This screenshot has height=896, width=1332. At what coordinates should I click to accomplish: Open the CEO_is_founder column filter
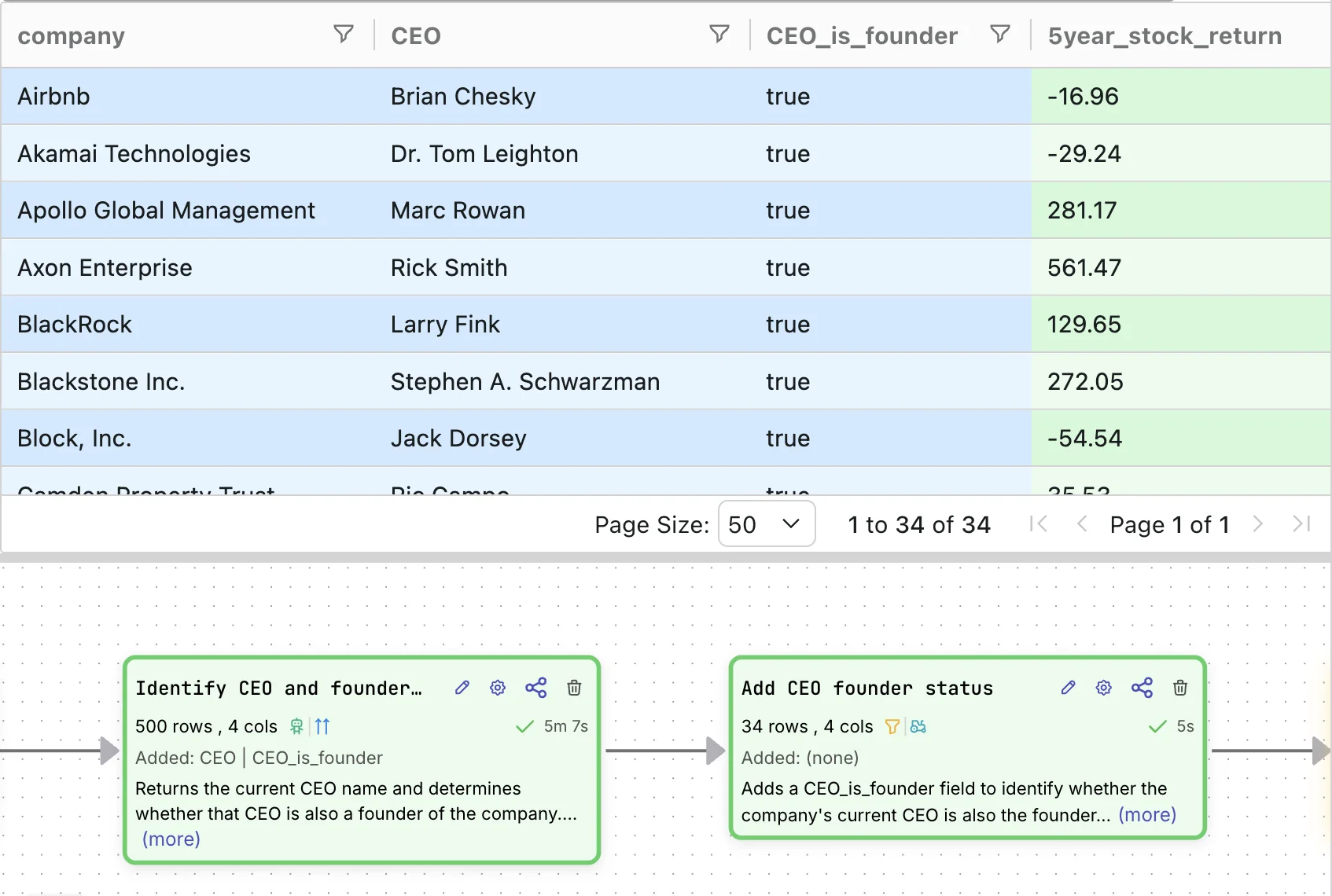coord(999,34)
